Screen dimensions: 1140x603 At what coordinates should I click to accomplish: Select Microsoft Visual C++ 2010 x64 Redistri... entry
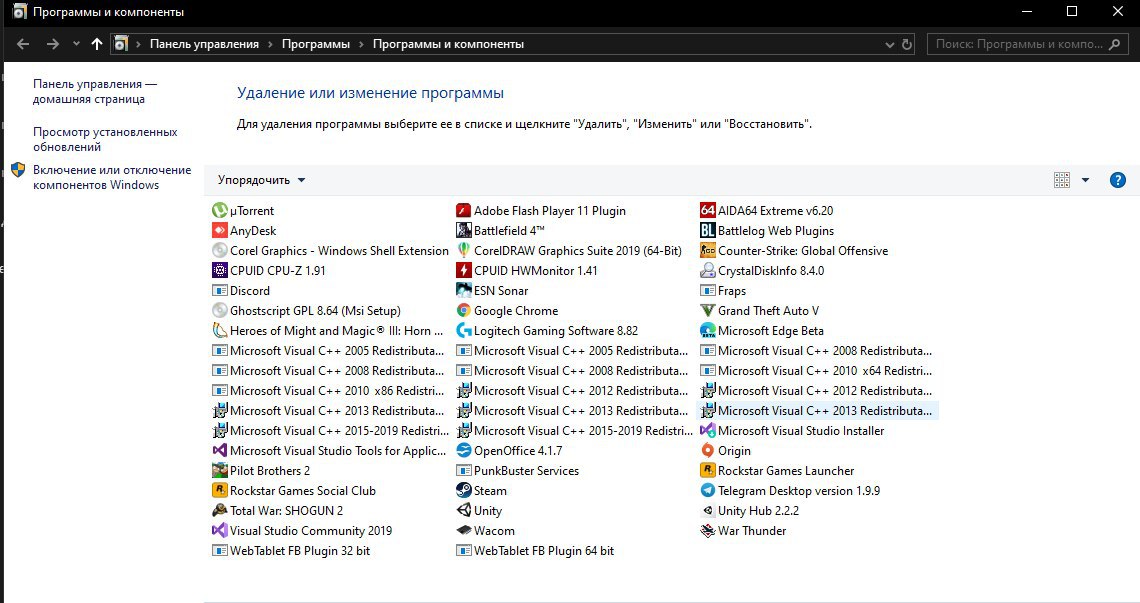click(x=816, y=370)
